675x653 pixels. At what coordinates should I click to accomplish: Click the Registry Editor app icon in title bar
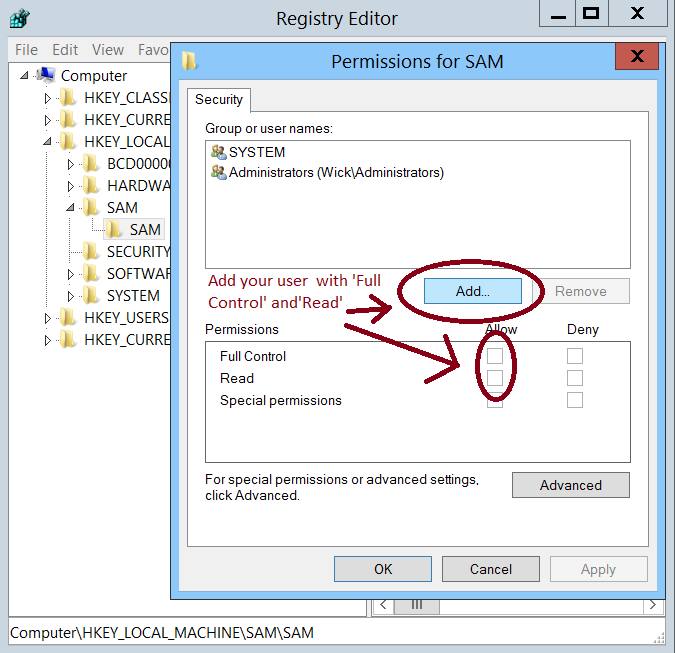pos(19,18)
